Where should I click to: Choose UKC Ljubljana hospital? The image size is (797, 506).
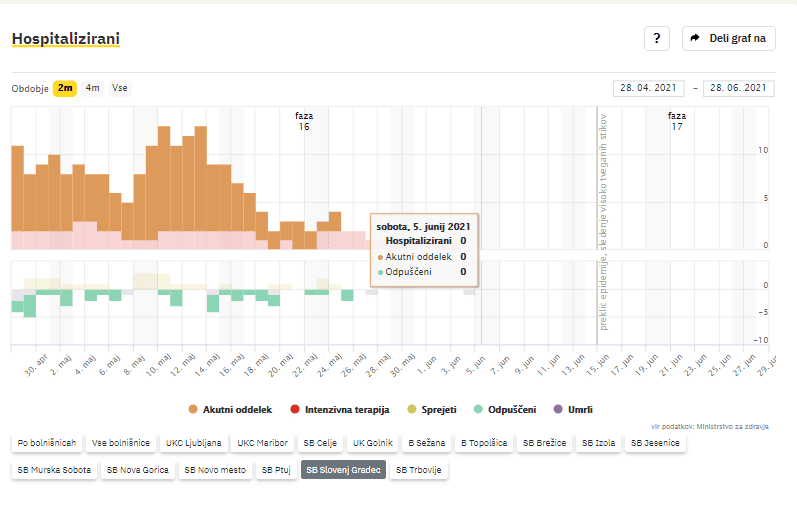click(194, 443)
